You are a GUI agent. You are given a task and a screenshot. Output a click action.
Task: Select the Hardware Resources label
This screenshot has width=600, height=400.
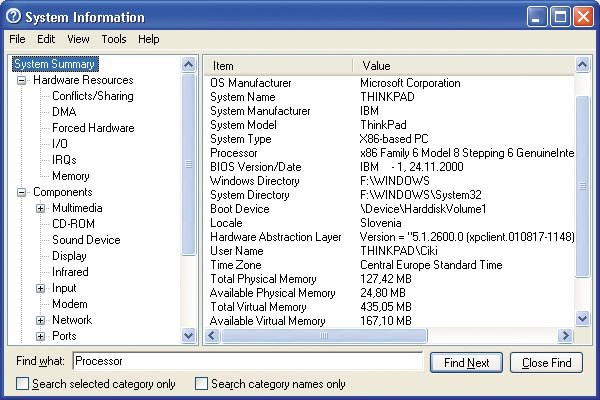[83, 80]
